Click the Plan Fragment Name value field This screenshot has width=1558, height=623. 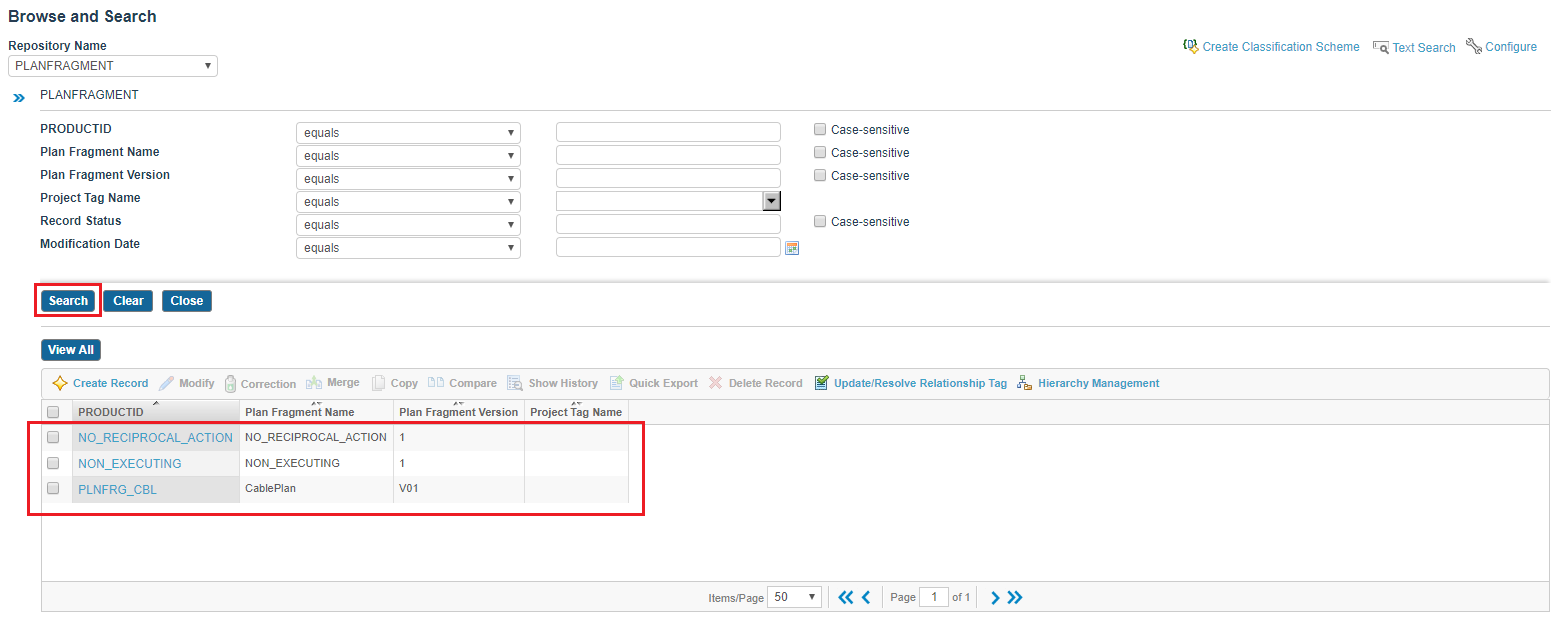(x=668, y=155)
